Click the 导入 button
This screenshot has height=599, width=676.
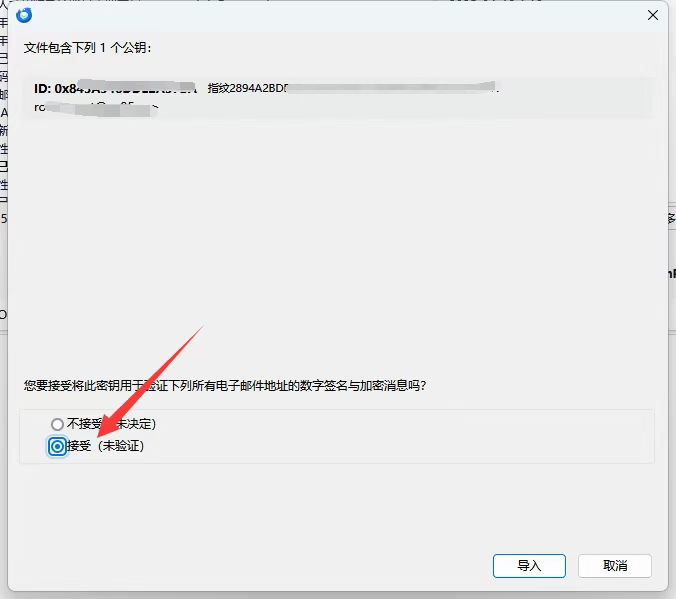pyautogui.click(x=529, y=565)
